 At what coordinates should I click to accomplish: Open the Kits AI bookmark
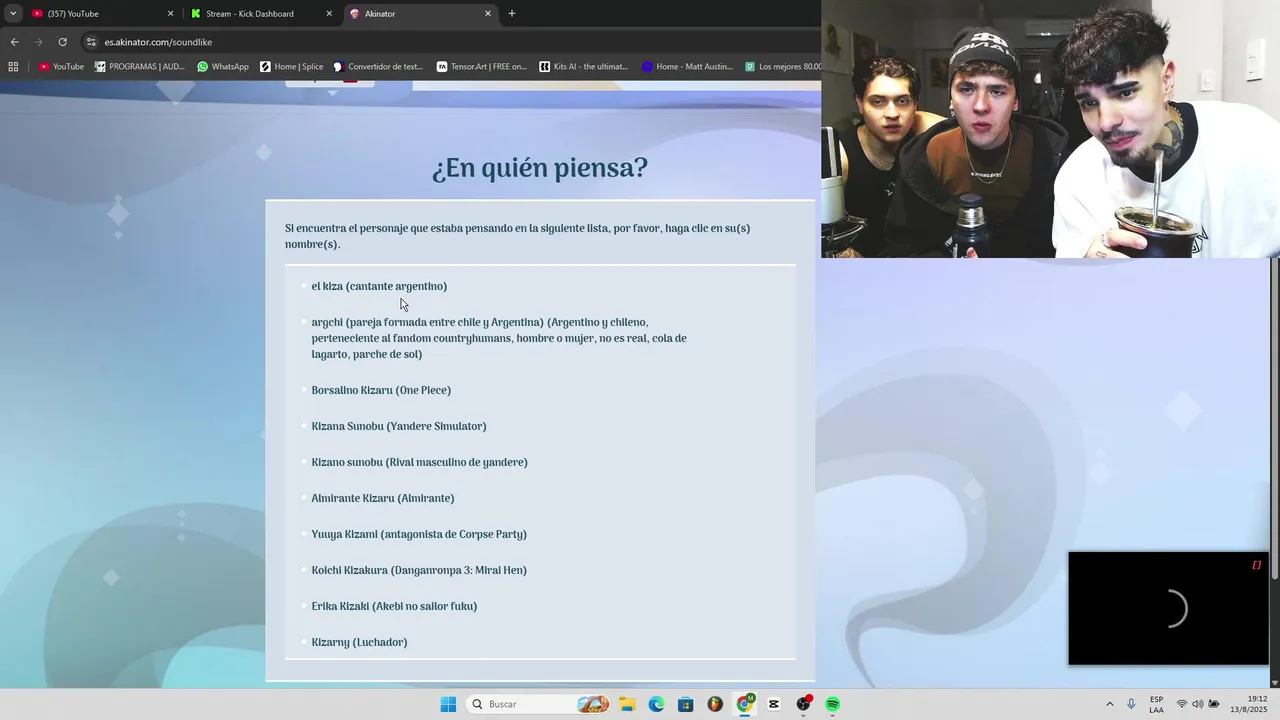(x=584, y=67)
